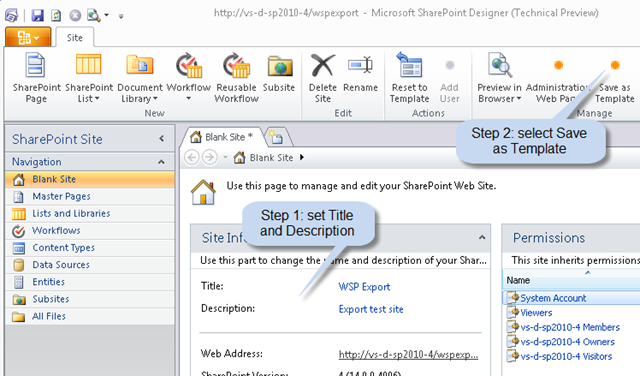Viewport: 640px width, 376px height.
Task: Open Data Sources in Navigation
Action: (90, 265)
